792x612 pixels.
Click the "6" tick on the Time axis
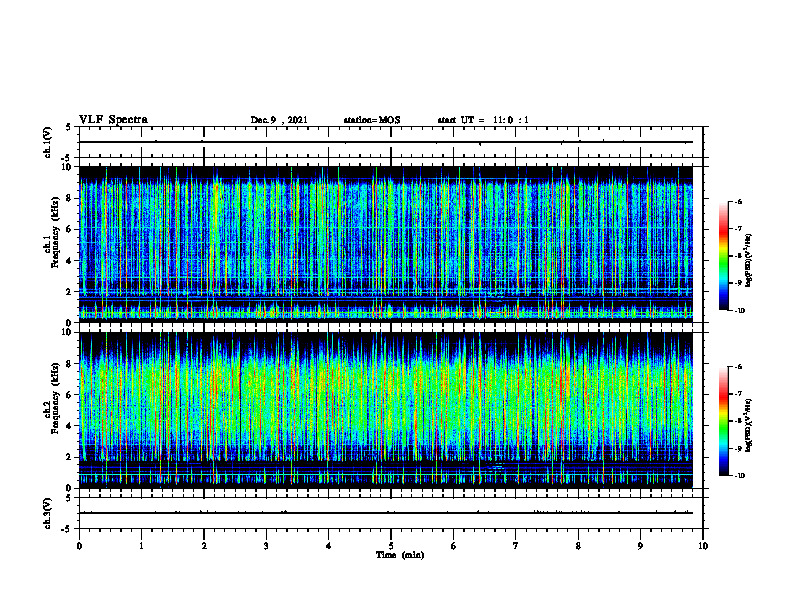(x=454, y=546)
